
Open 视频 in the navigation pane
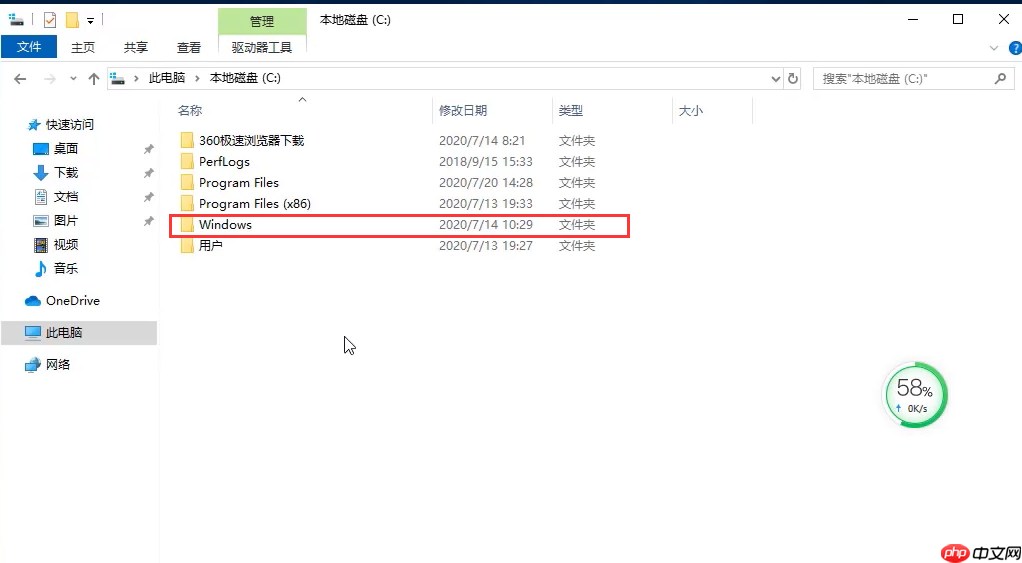point(66,244)
